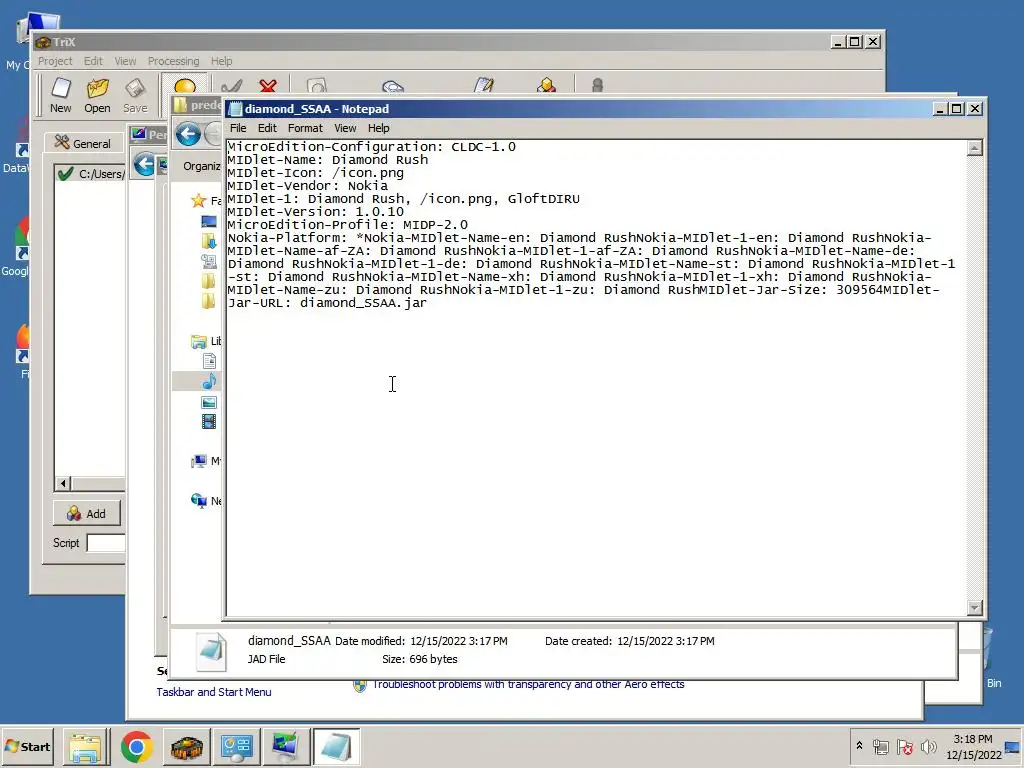Click the volume speaker tray icon
Screen dimensions: 1024x768
point(928,746)
